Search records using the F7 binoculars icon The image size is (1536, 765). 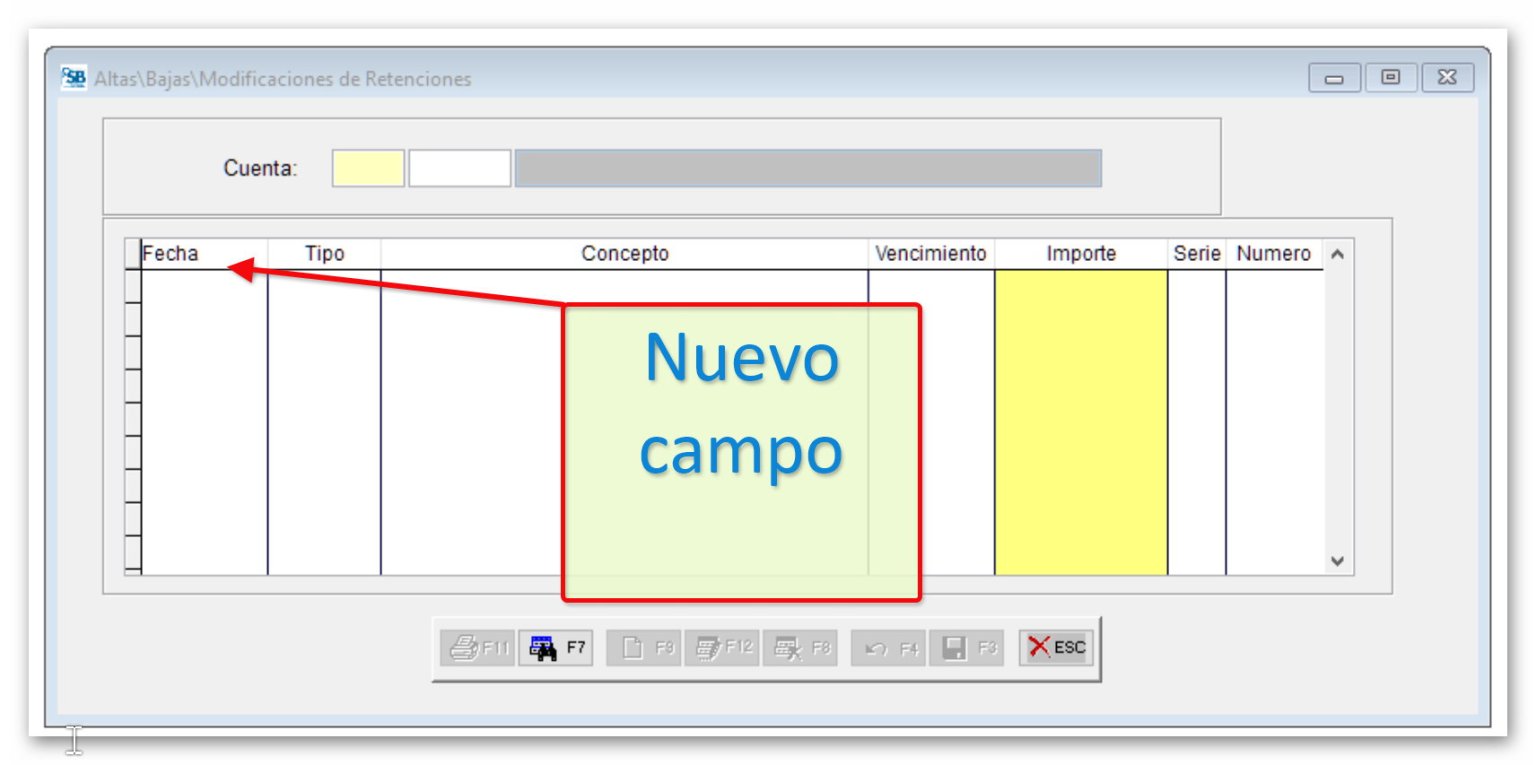pyautogui.click(x=556, y=647)
